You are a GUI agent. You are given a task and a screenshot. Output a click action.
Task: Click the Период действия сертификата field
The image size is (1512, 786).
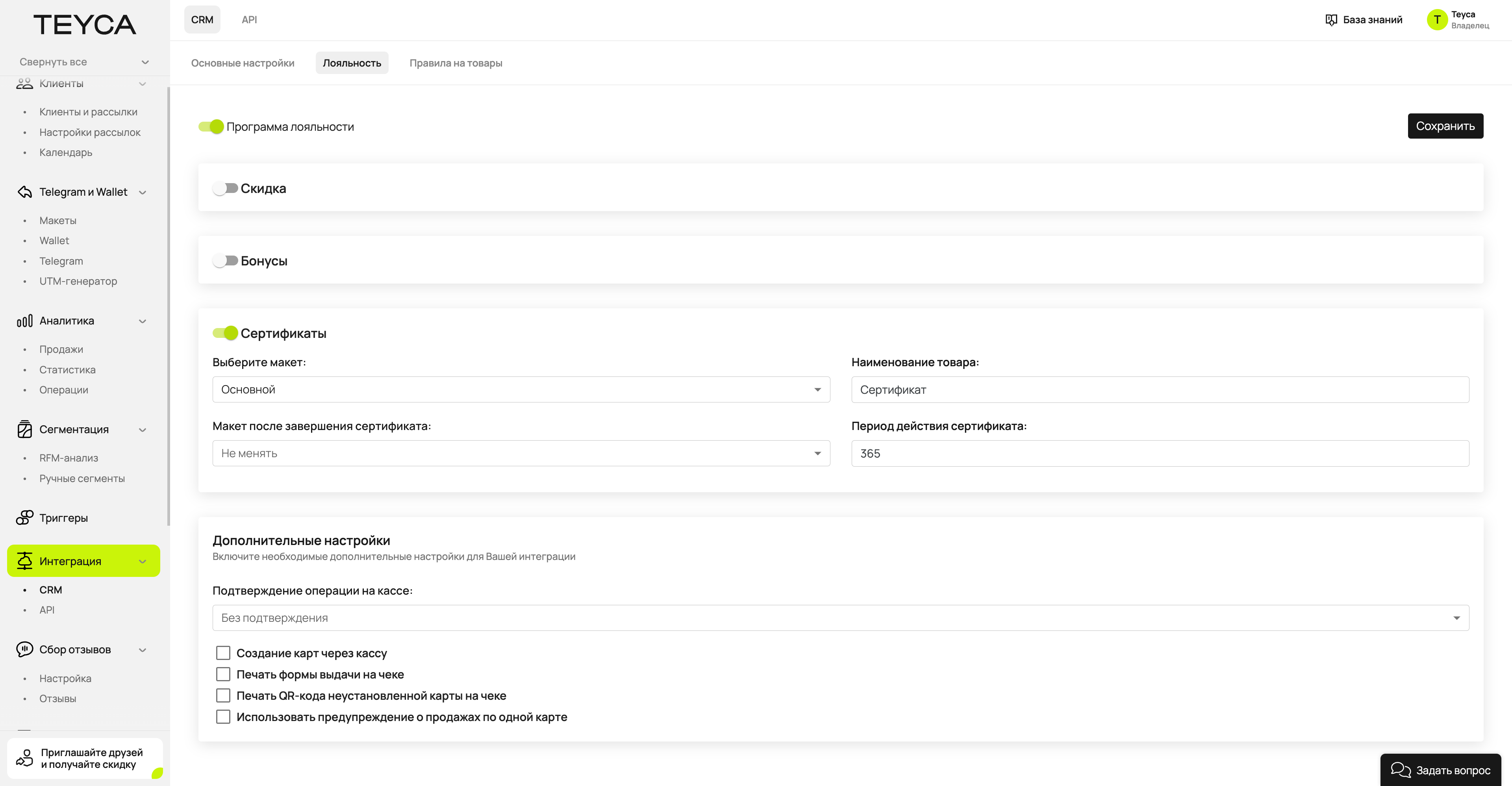click(x=1159, y=453)
